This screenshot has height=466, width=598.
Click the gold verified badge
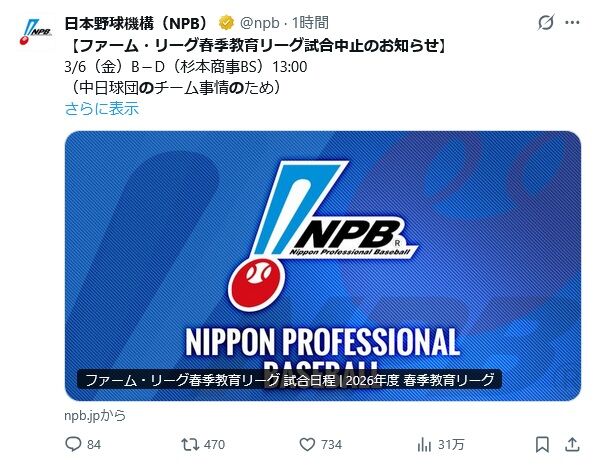(x=226, y=23)
